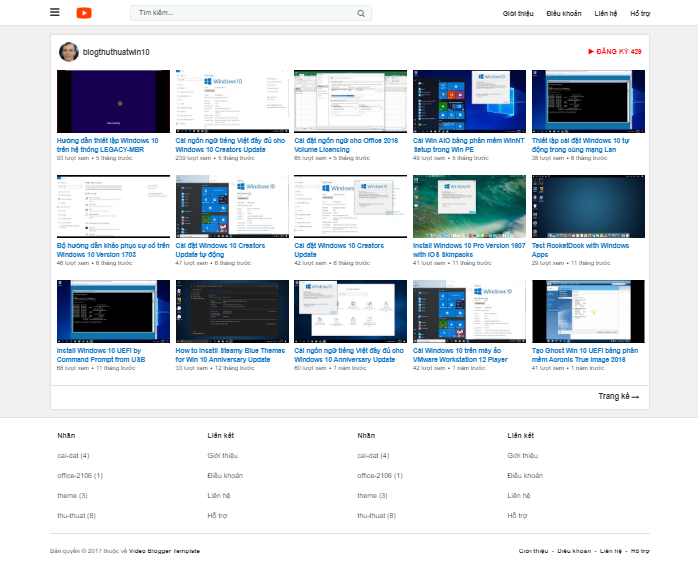Open Liên hệ in top navigation
The image size is (698, 564).
[x=605, y=13]
